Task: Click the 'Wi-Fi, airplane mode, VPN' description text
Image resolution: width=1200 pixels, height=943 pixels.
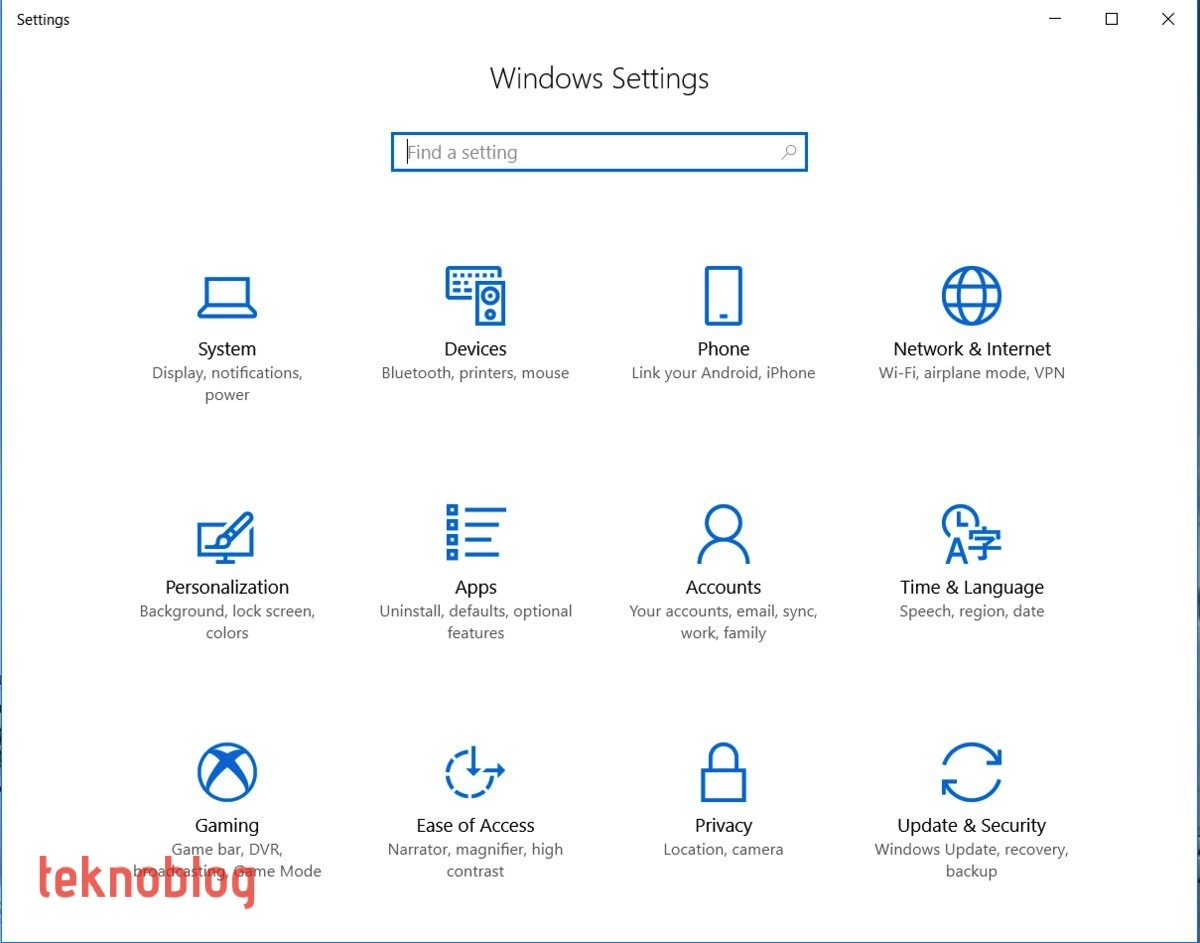Action: tap(971, 373)
